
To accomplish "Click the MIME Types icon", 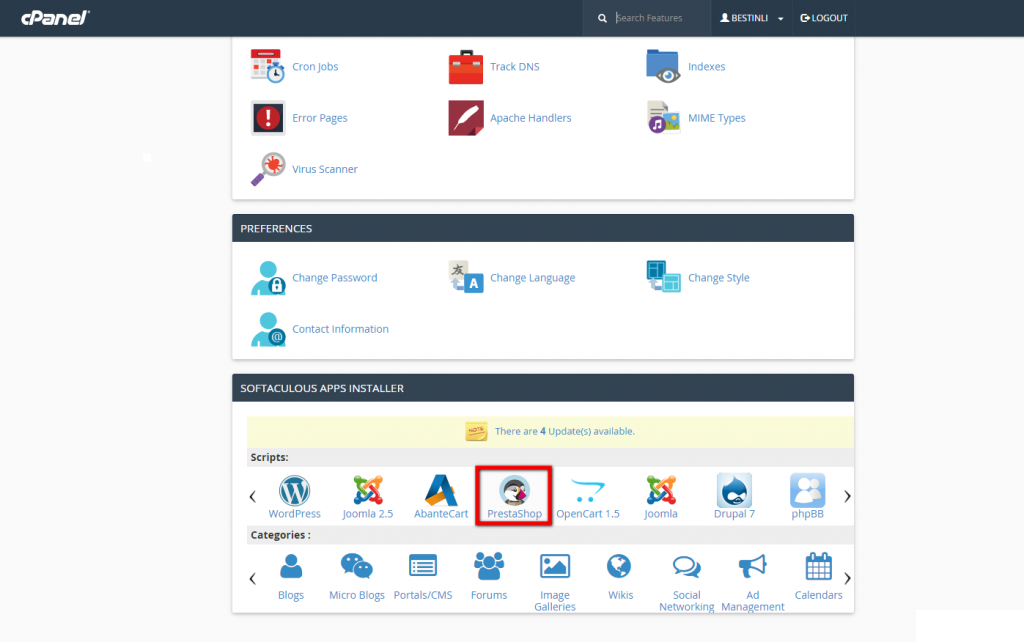I will click(663, 118).
